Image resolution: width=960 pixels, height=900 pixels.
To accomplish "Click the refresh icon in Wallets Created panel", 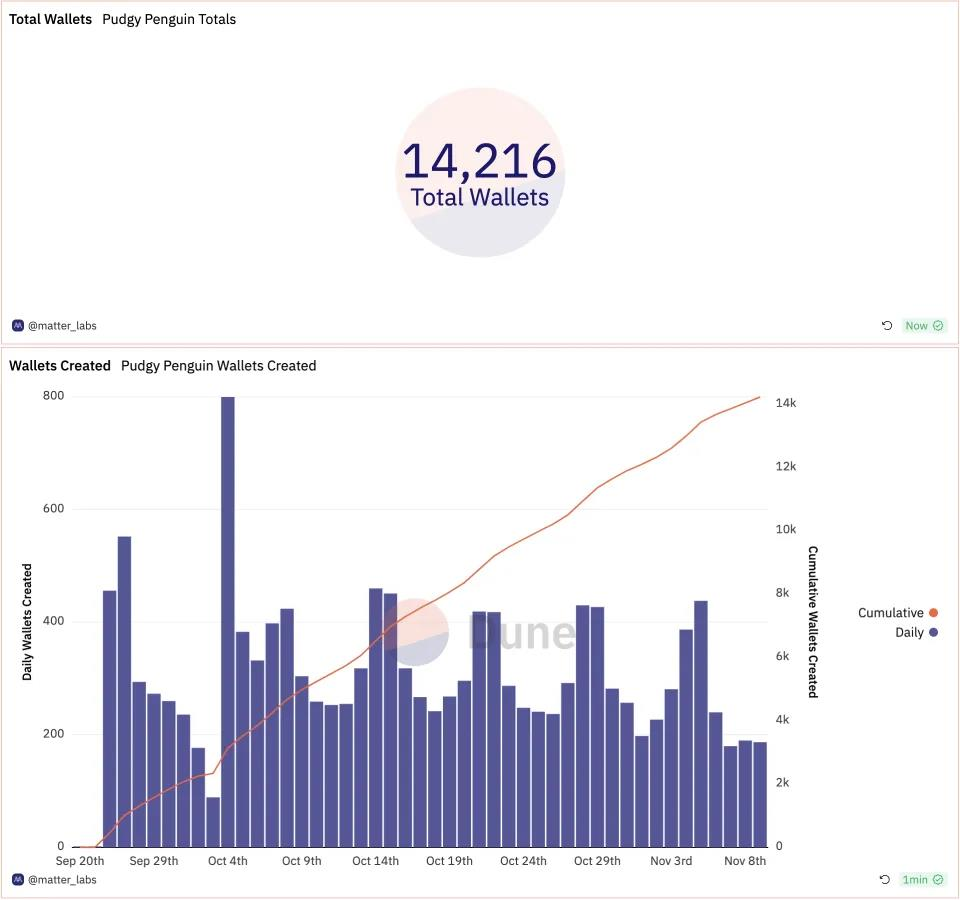I will pos(885,880).
